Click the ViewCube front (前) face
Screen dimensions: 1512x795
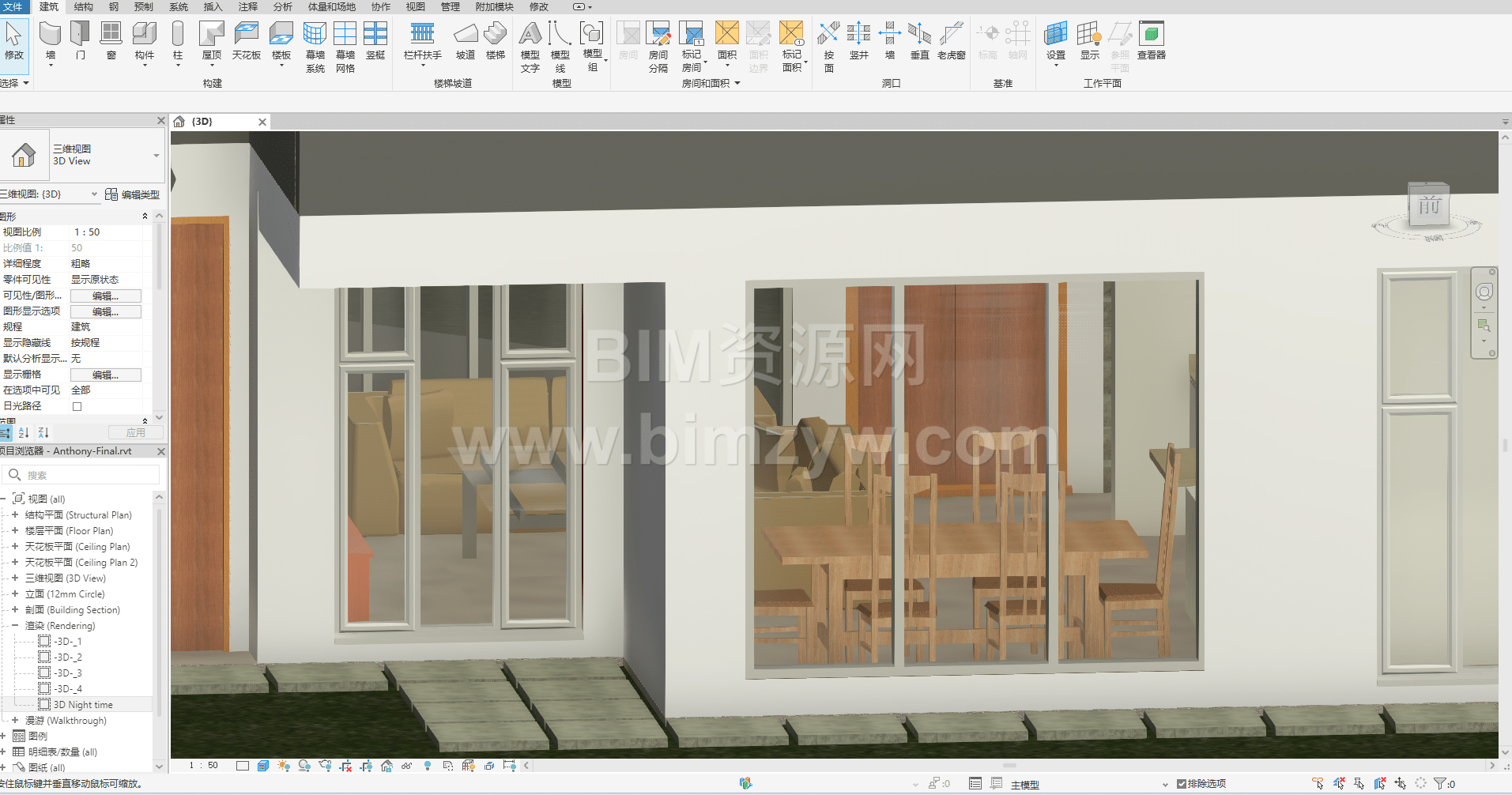(1429, 207)
